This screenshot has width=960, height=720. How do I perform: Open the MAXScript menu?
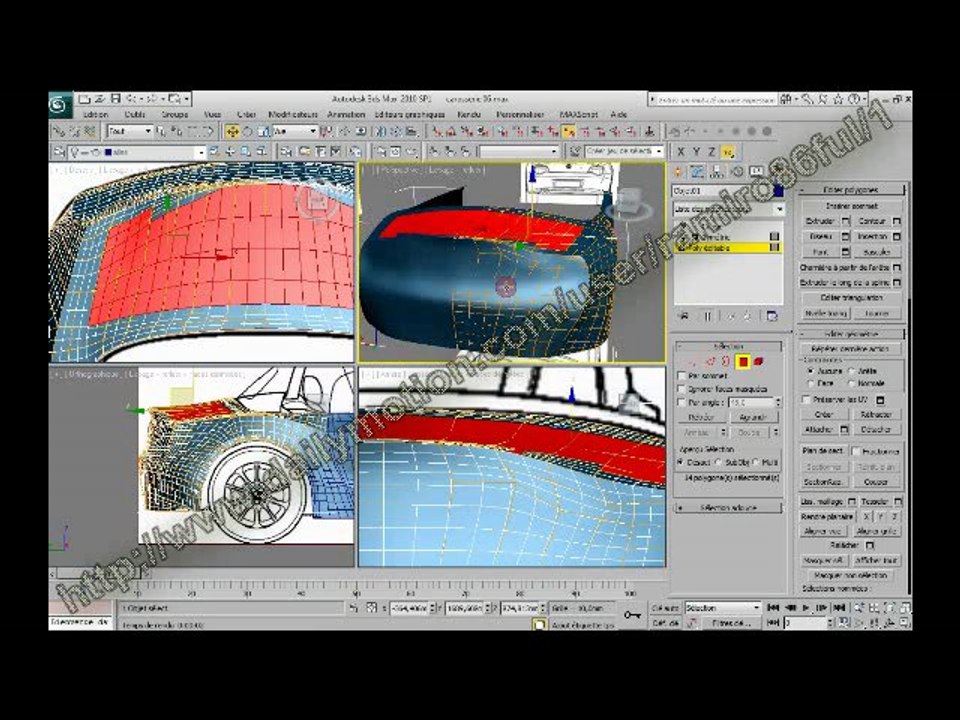coord(579,114)
